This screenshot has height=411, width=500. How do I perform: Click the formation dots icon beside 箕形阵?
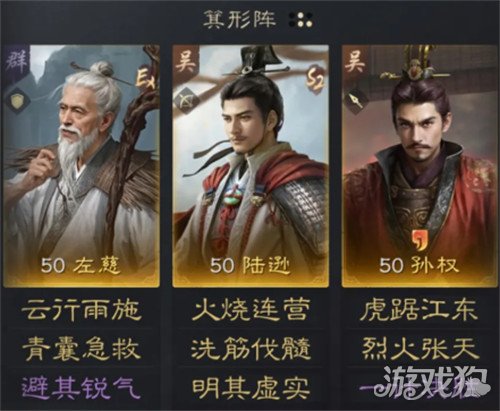300,20
